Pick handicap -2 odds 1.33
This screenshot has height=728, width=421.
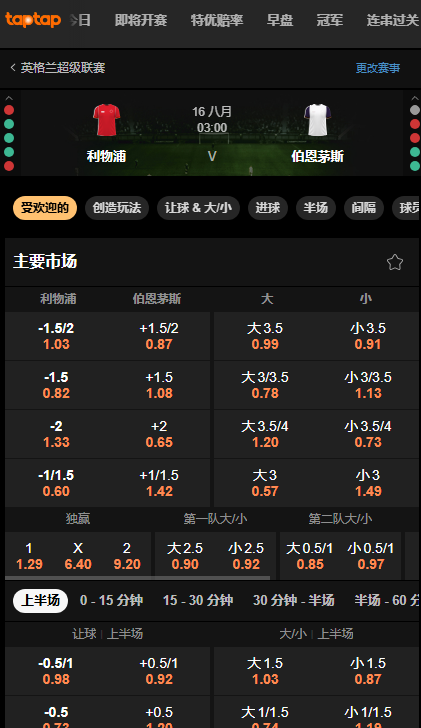(x=56, y=434)
